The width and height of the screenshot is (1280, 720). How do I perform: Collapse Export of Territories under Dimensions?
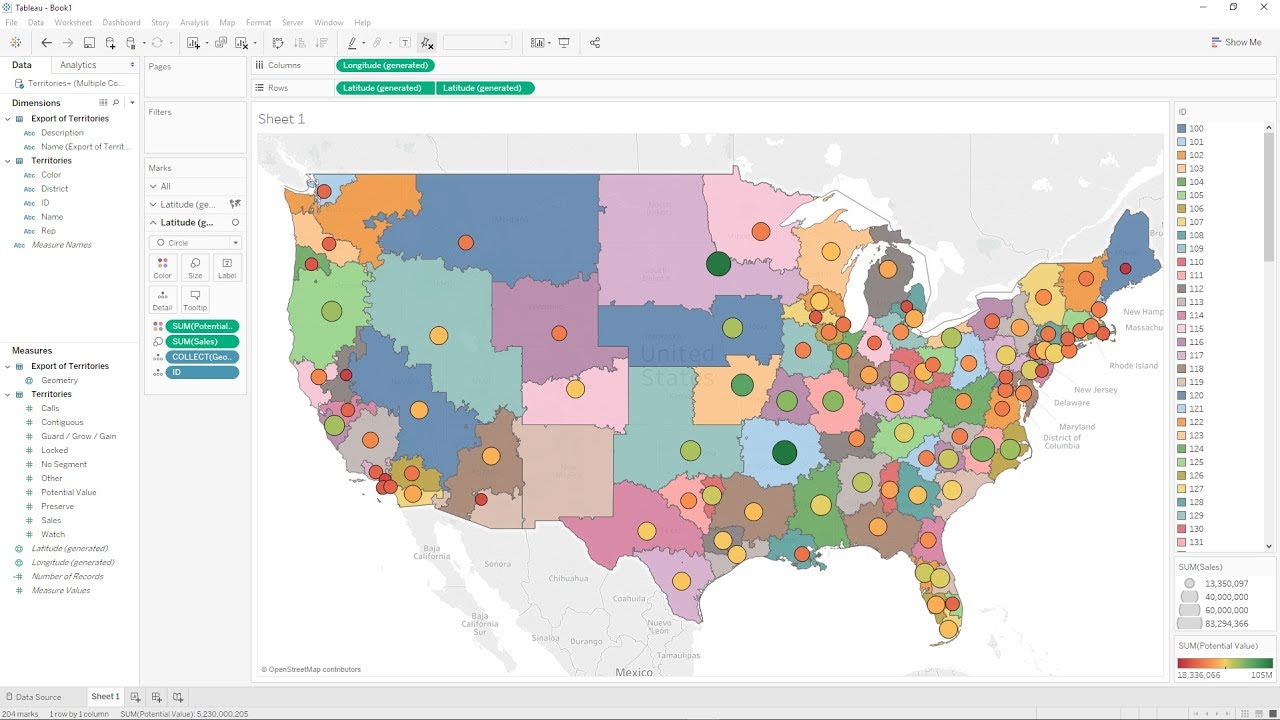pos(8,119)
